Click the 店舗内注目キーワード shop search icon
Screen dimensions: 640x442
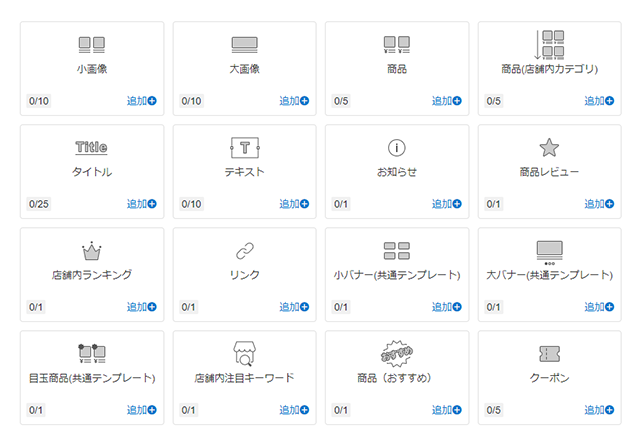tap(245, 354)
